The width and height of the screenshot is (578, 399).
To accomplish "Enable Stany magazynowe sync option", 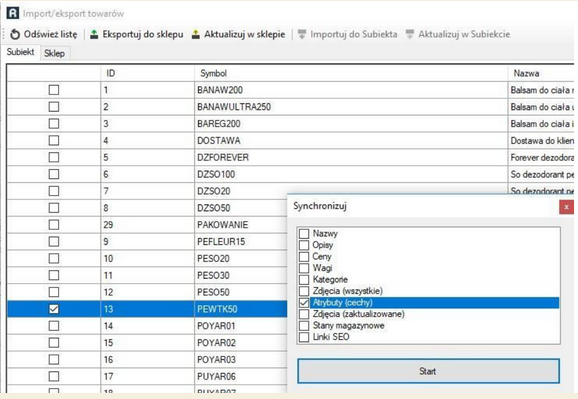I will click(304, 325).
